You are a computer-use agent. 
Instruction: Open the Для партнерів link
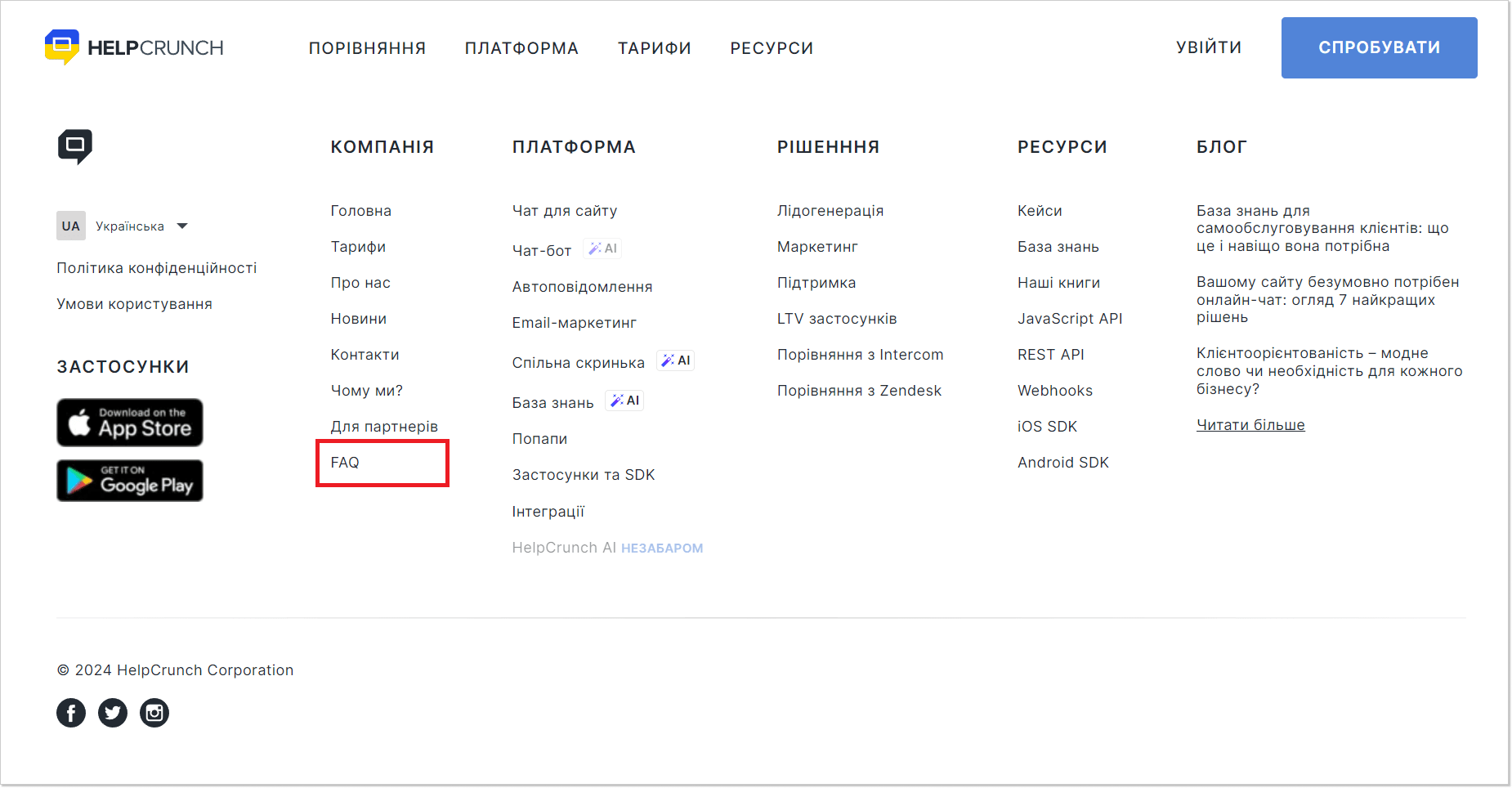pos(384,427)
